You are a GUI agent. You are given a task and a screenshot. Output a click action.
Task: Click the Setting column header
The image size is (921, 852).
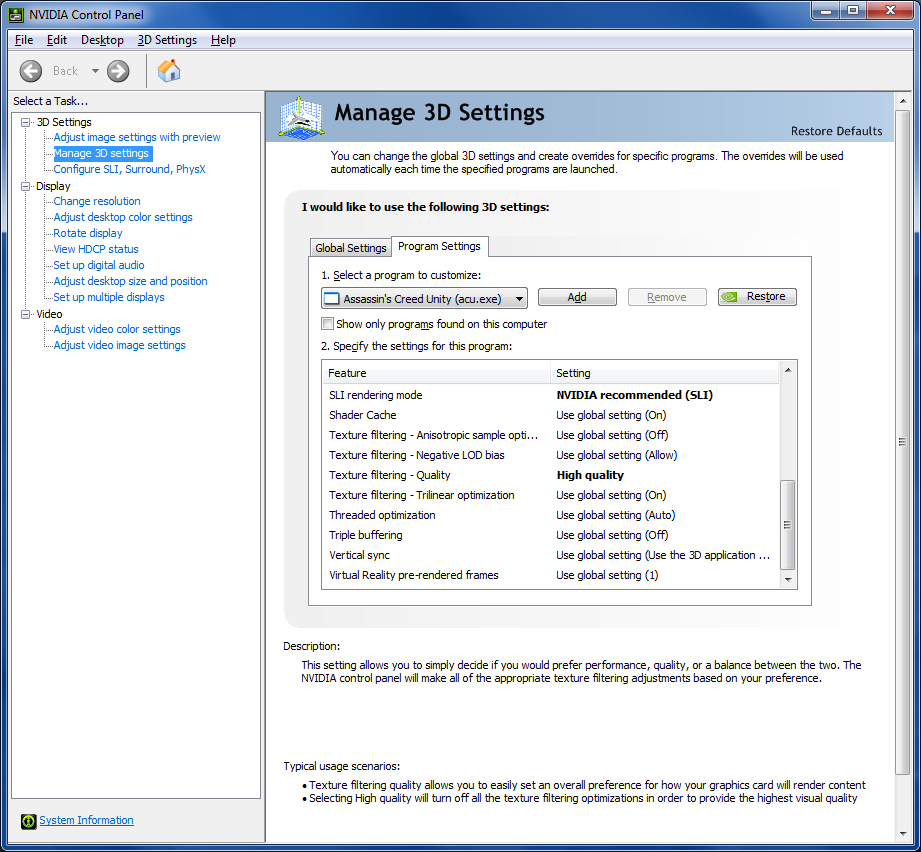click(665, 373)
